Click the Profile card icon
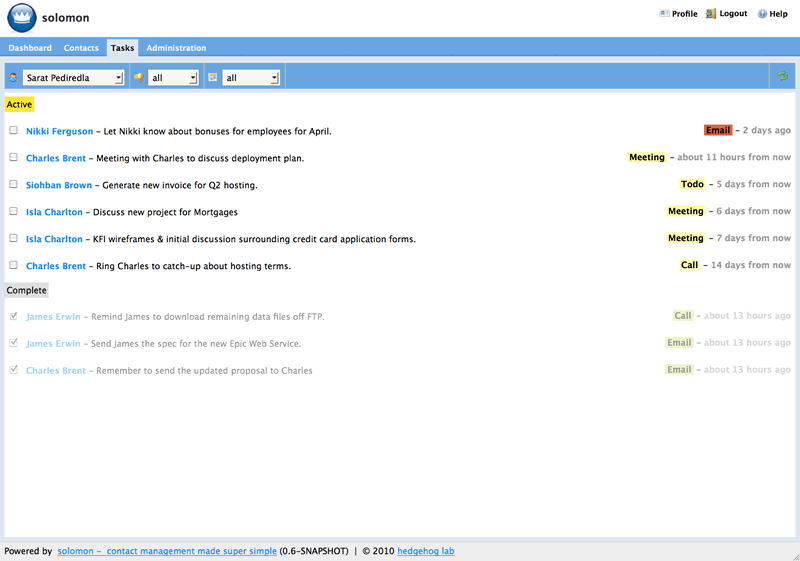Screen dimensions: 800x561 664,14
